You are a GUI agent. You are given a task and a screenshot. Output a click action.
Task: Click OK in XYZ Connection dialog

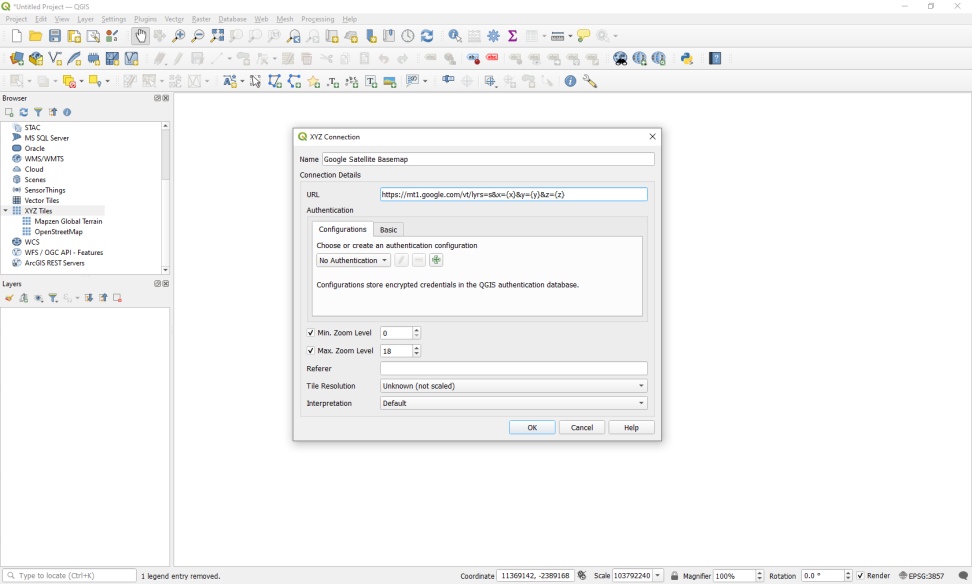click(x=532, y=428)
